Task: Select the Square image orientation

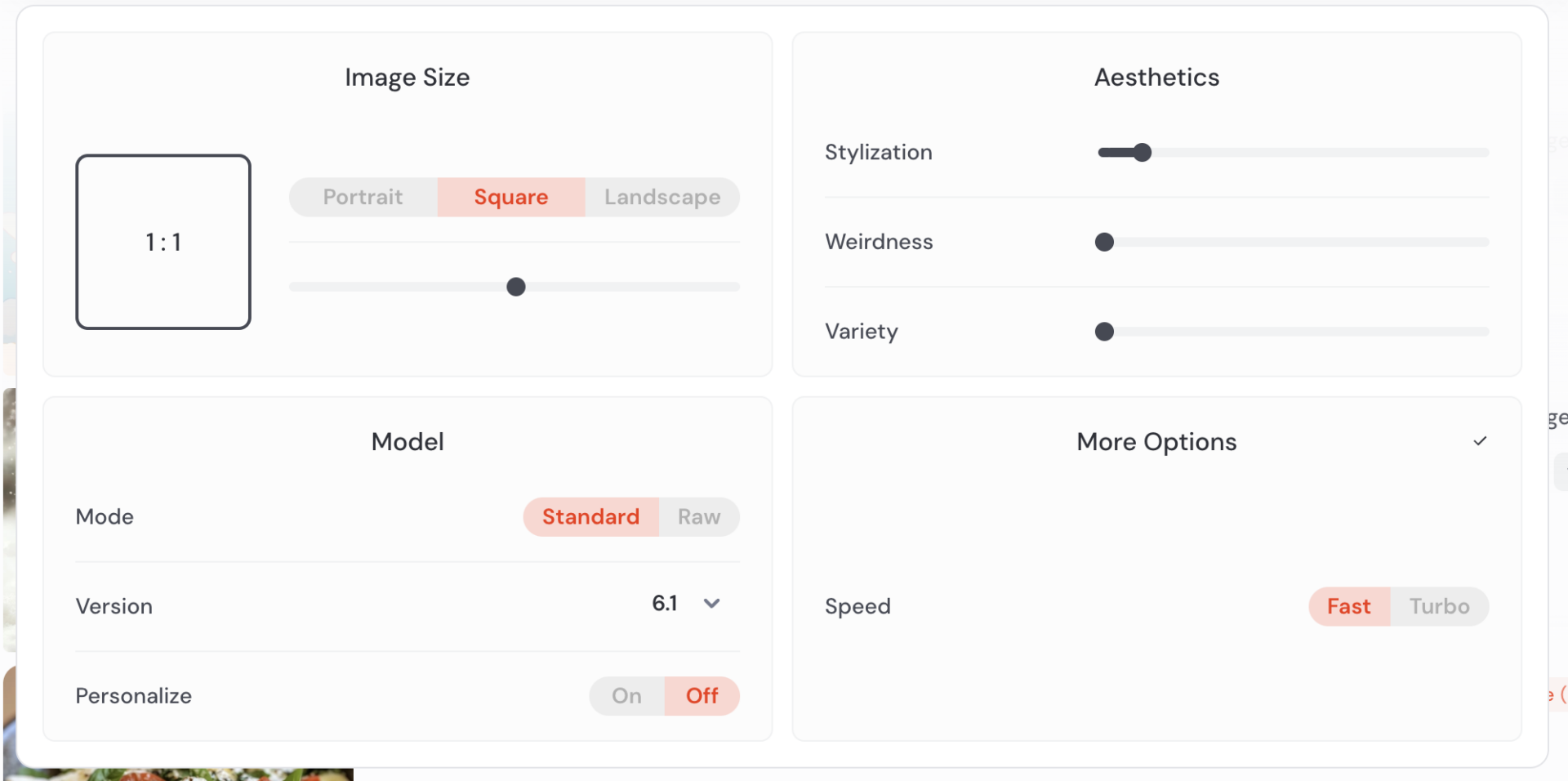Action: click(511, 197)
